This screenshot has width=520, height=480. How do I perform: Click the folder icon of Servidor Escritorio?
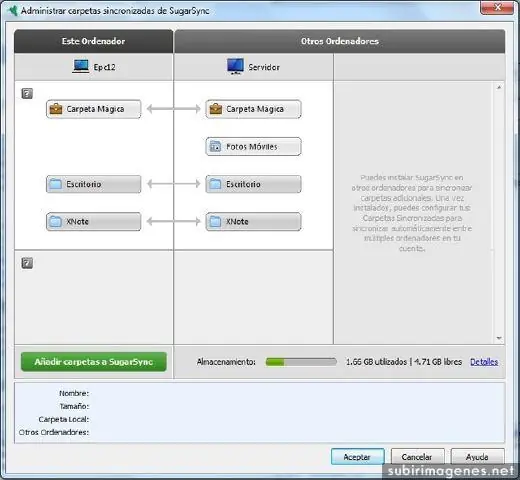click(x=215, y=184)
